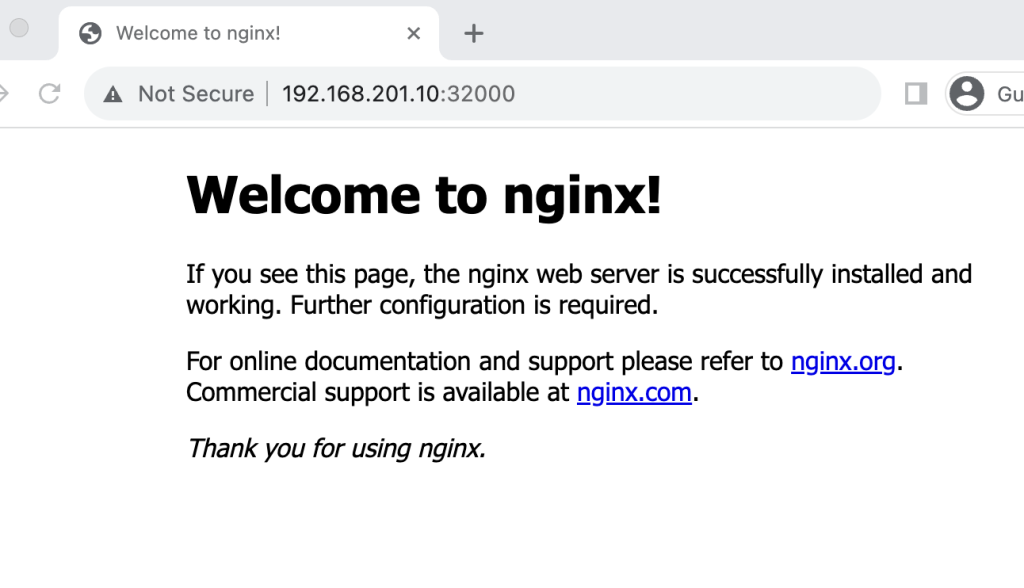Click the Not Secure site info label
Screen dimensions: 1024x588
click(x=196, y=94)
